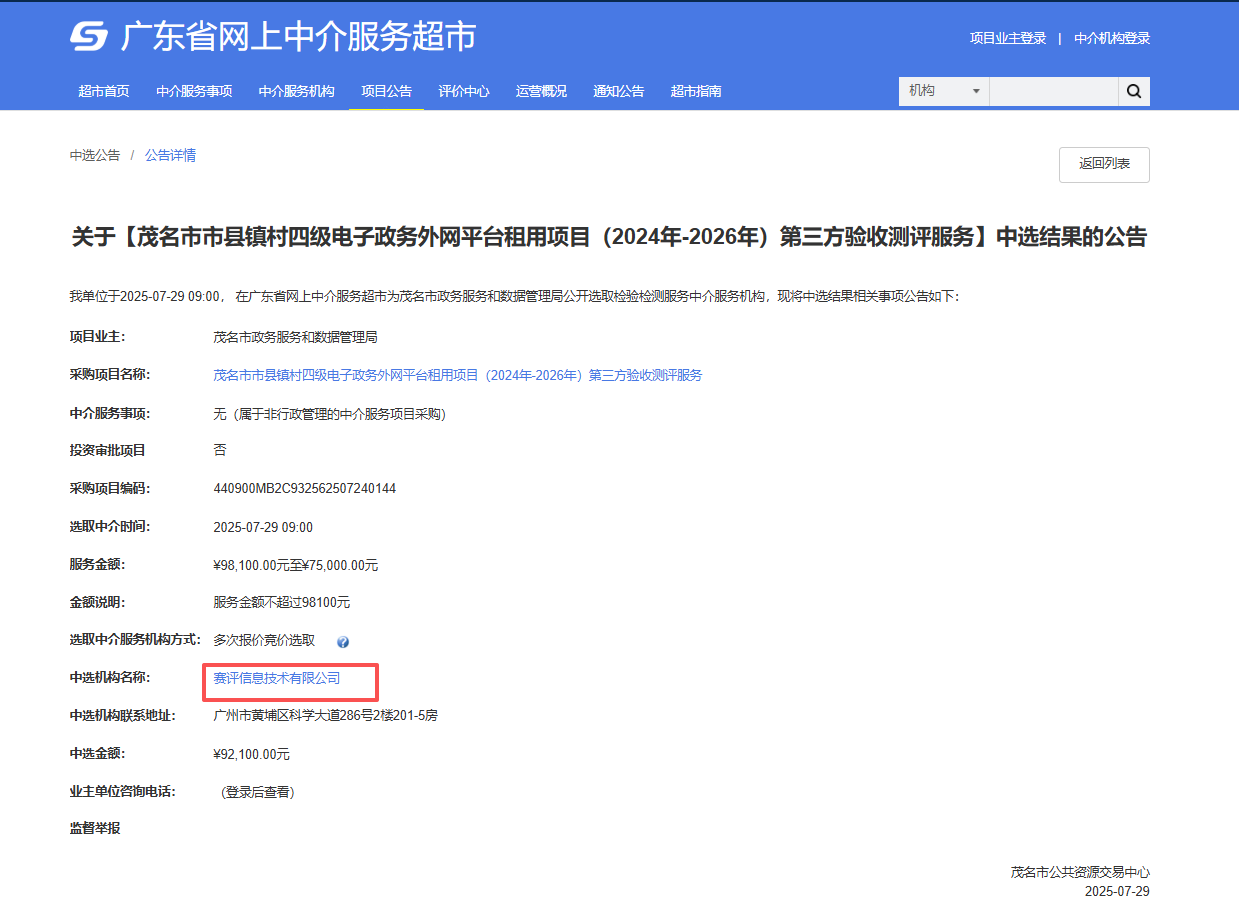Click the 赛评信息技术有限公司 company link
This screenshot has width=1239, height=919.
coord(277,678)
